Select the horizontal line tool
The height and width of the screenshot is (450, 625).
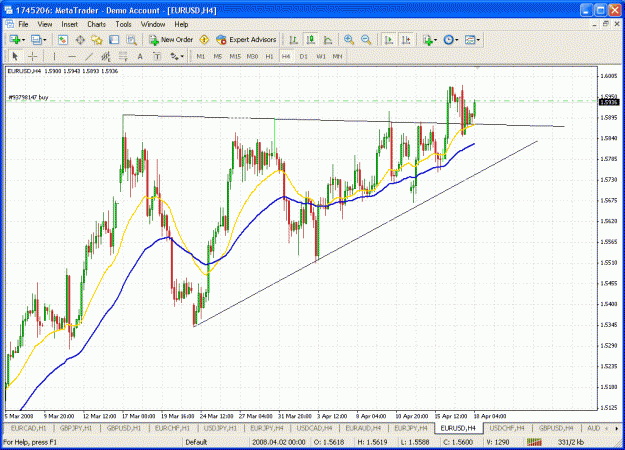[72, 57]
